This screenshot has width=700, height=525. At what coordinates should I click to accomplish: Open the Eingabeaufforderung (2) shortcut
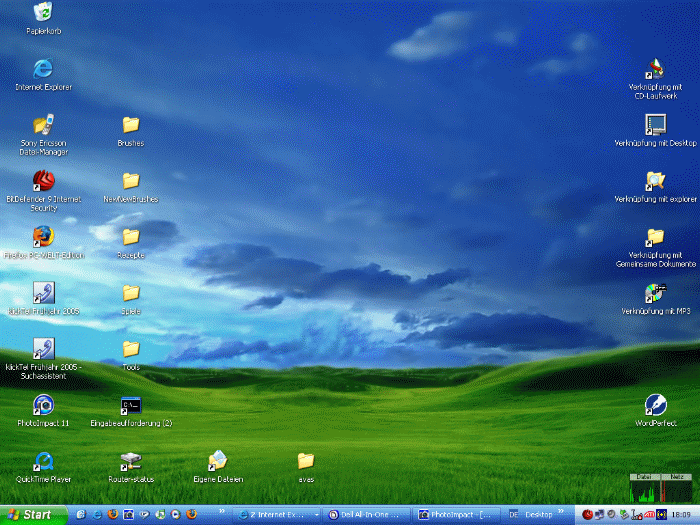pyautogui.click(x=131, y=405)
